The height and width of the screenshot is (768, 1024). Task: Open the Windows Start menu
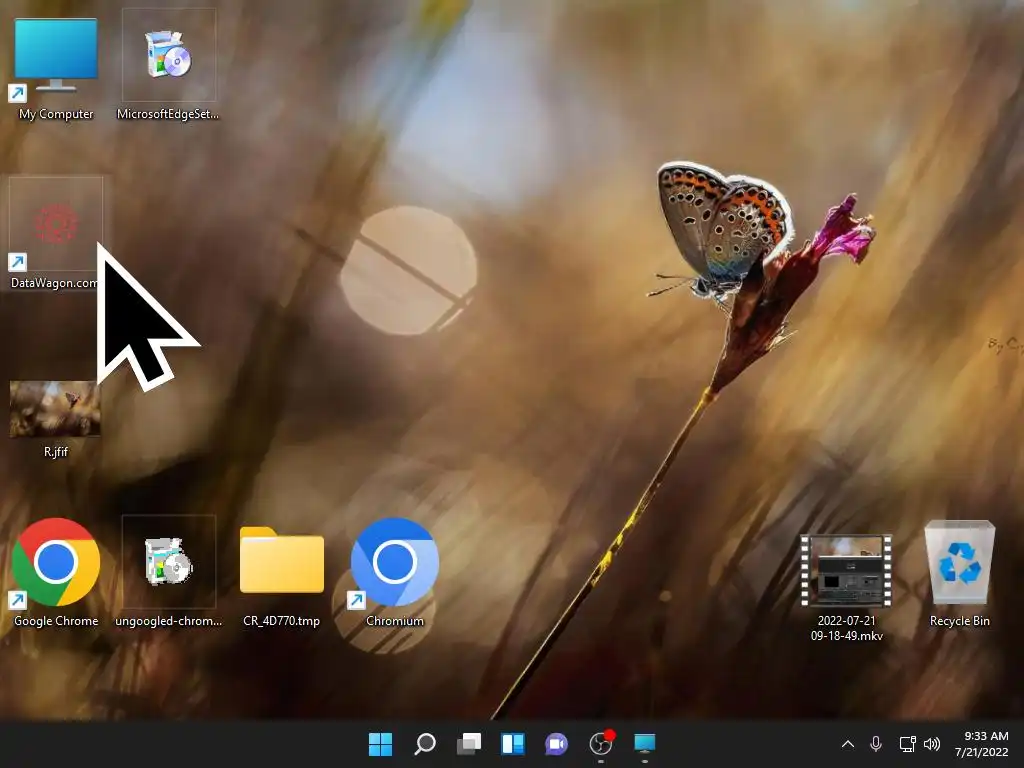(380, 744)
